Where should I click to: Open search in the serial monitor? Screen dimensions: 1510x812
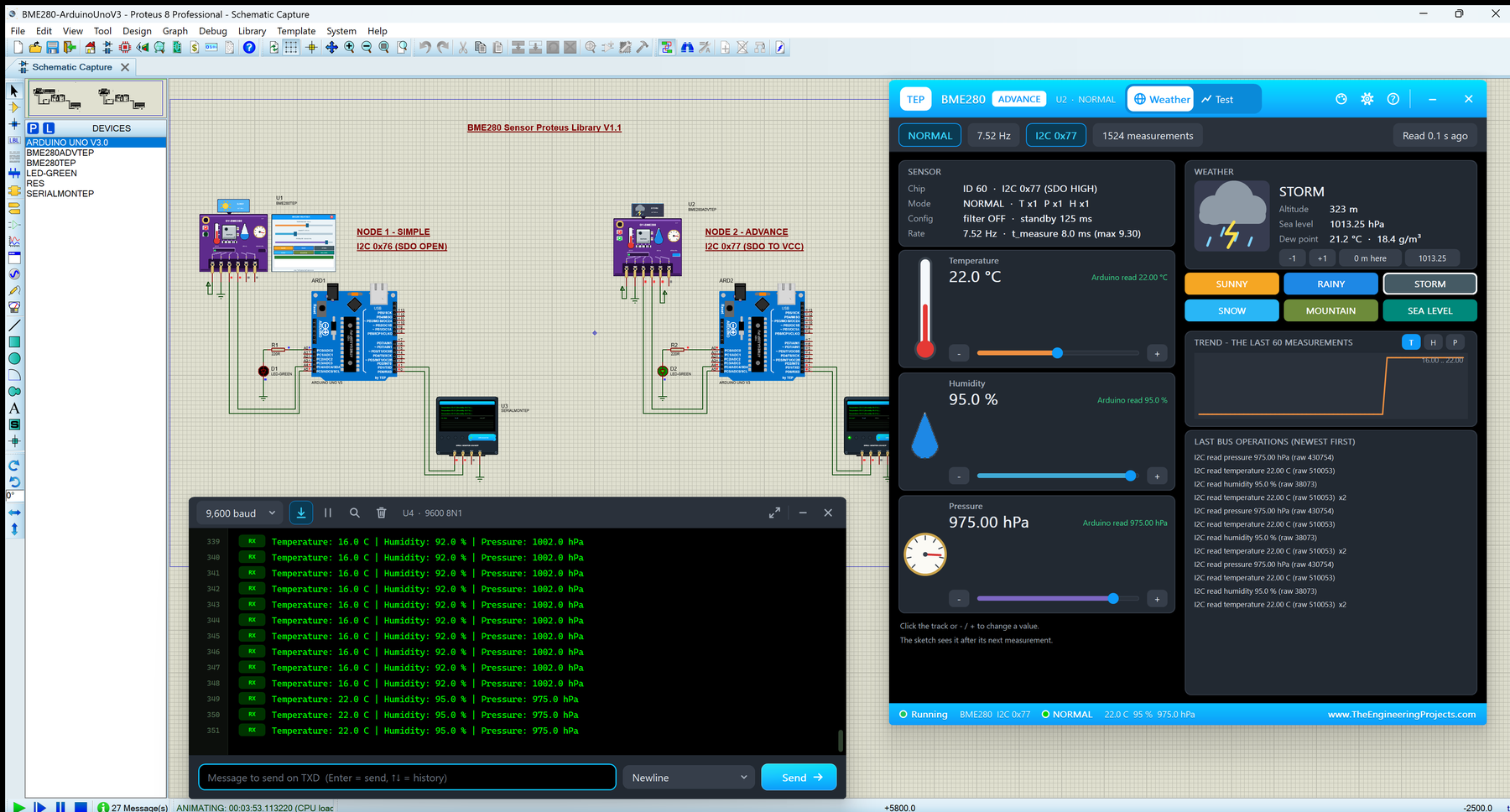coord(355,513)
